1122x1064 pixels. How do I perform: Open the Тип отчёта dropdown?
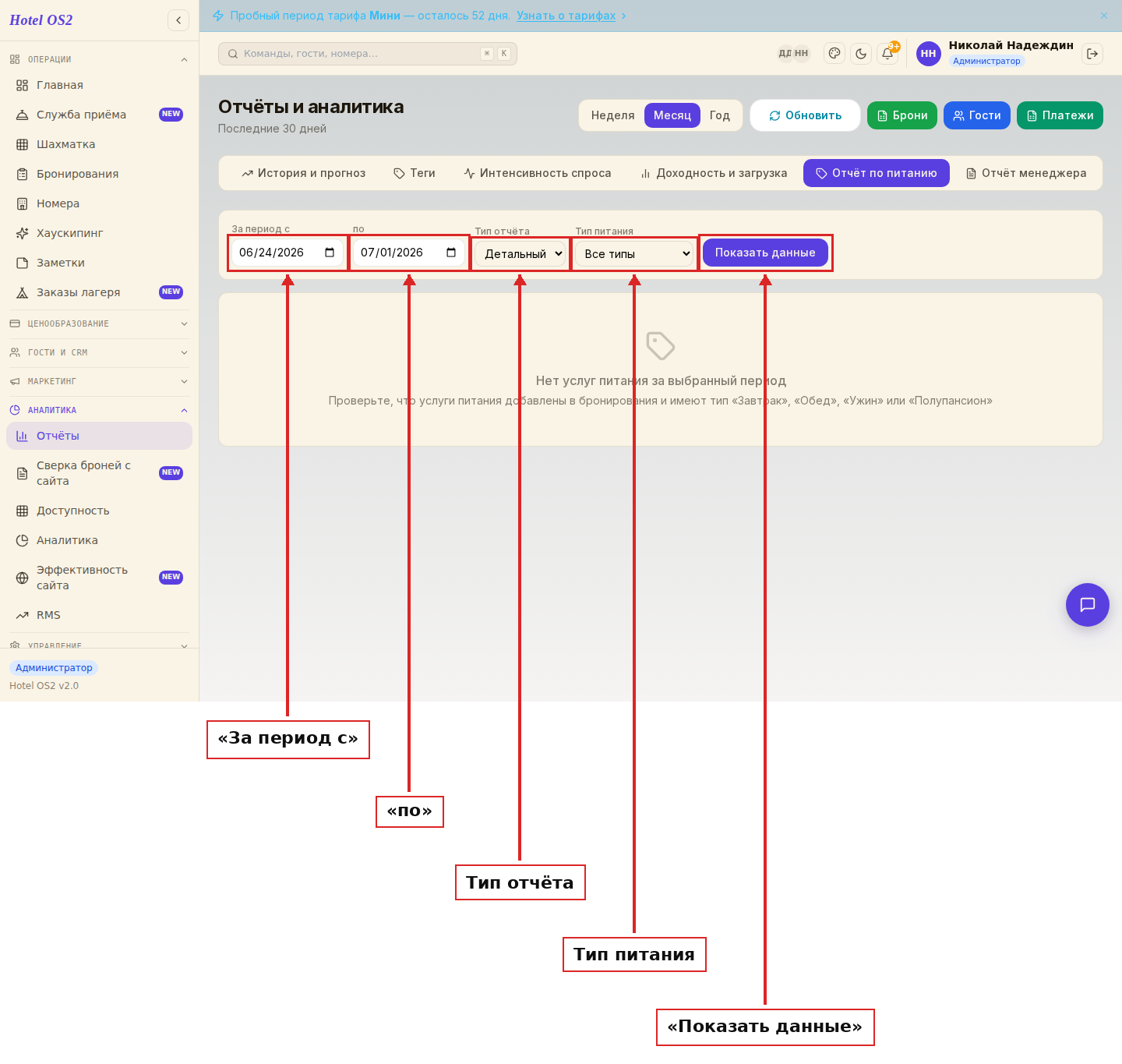(520, 253)
